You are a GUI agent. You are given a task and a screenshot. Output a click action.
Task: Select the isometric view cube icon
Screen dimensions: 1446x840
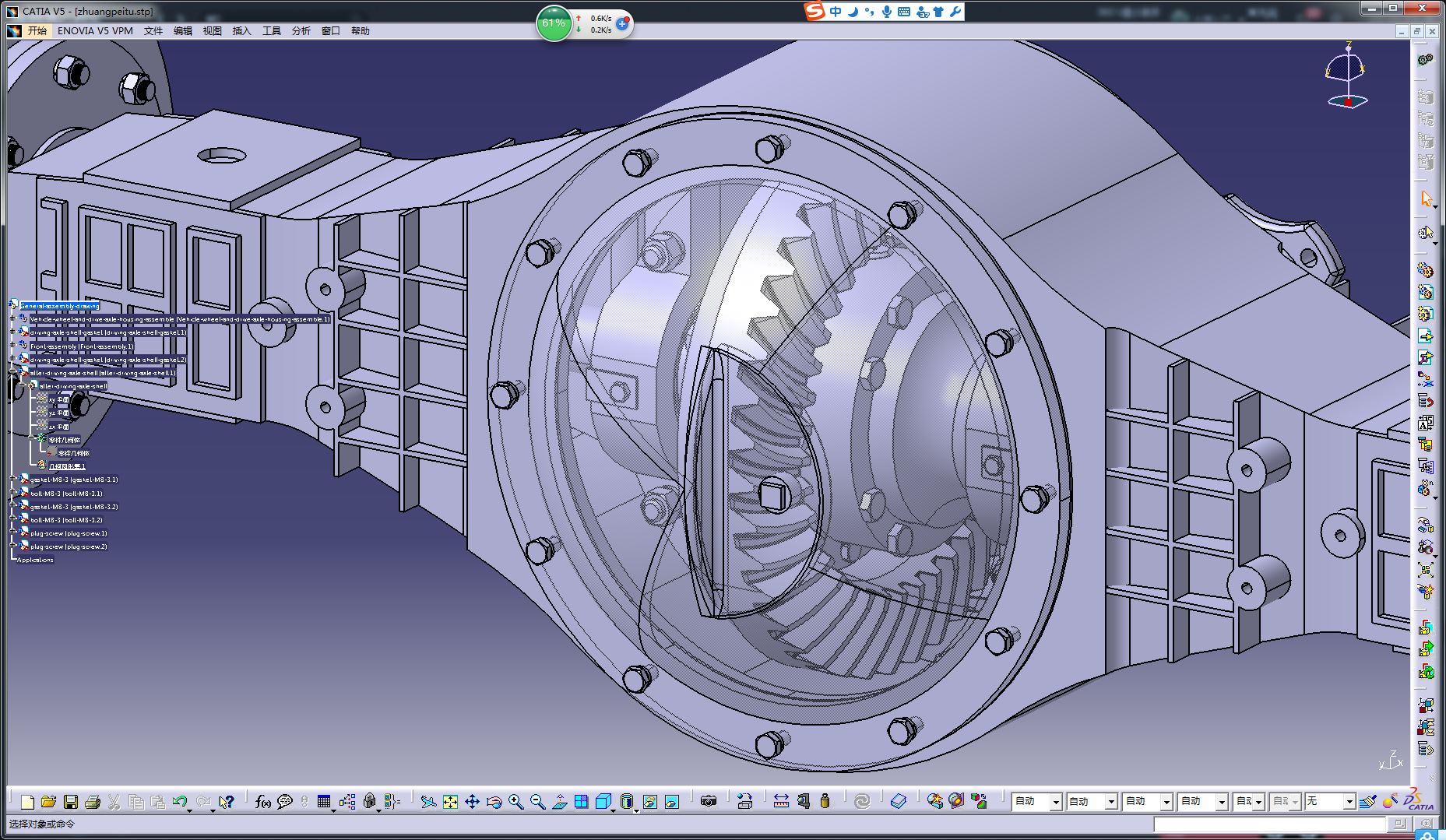603,802
